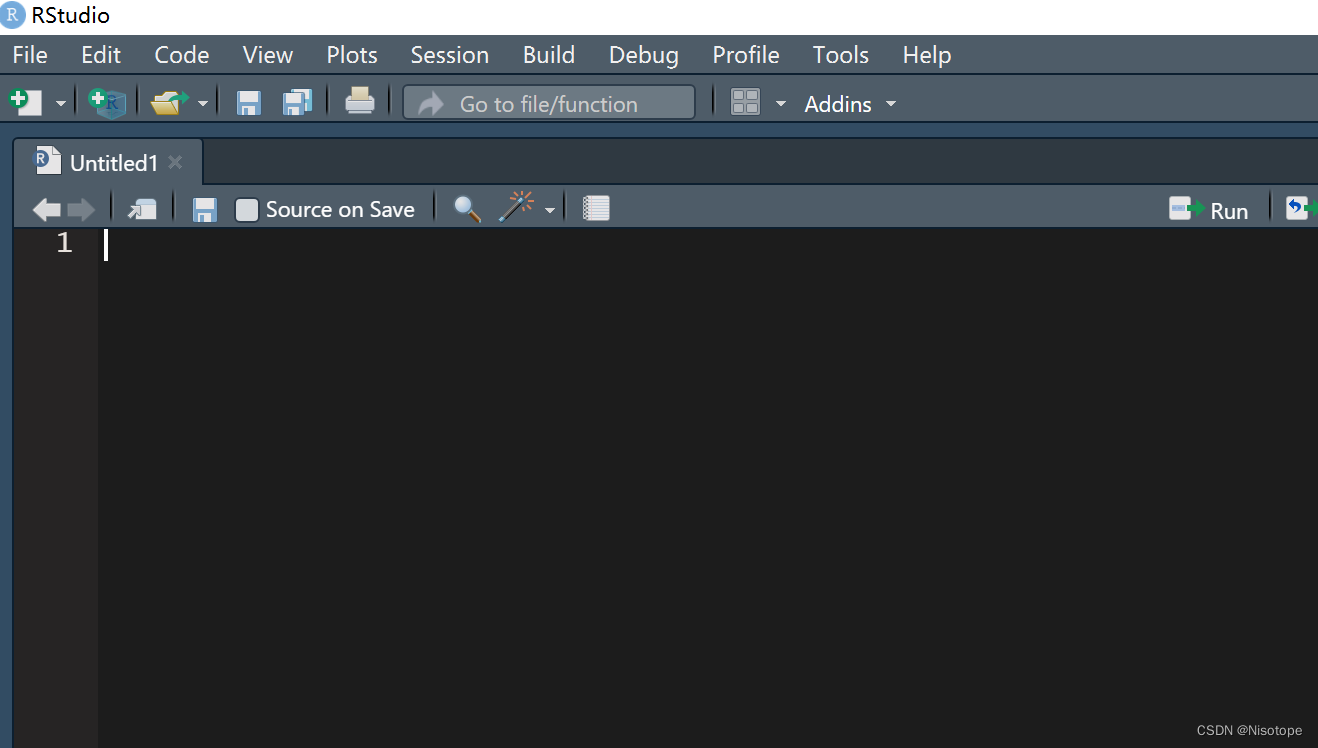
Task: Expand the Code Tools dropdown arrow
Action: (549, 210)
